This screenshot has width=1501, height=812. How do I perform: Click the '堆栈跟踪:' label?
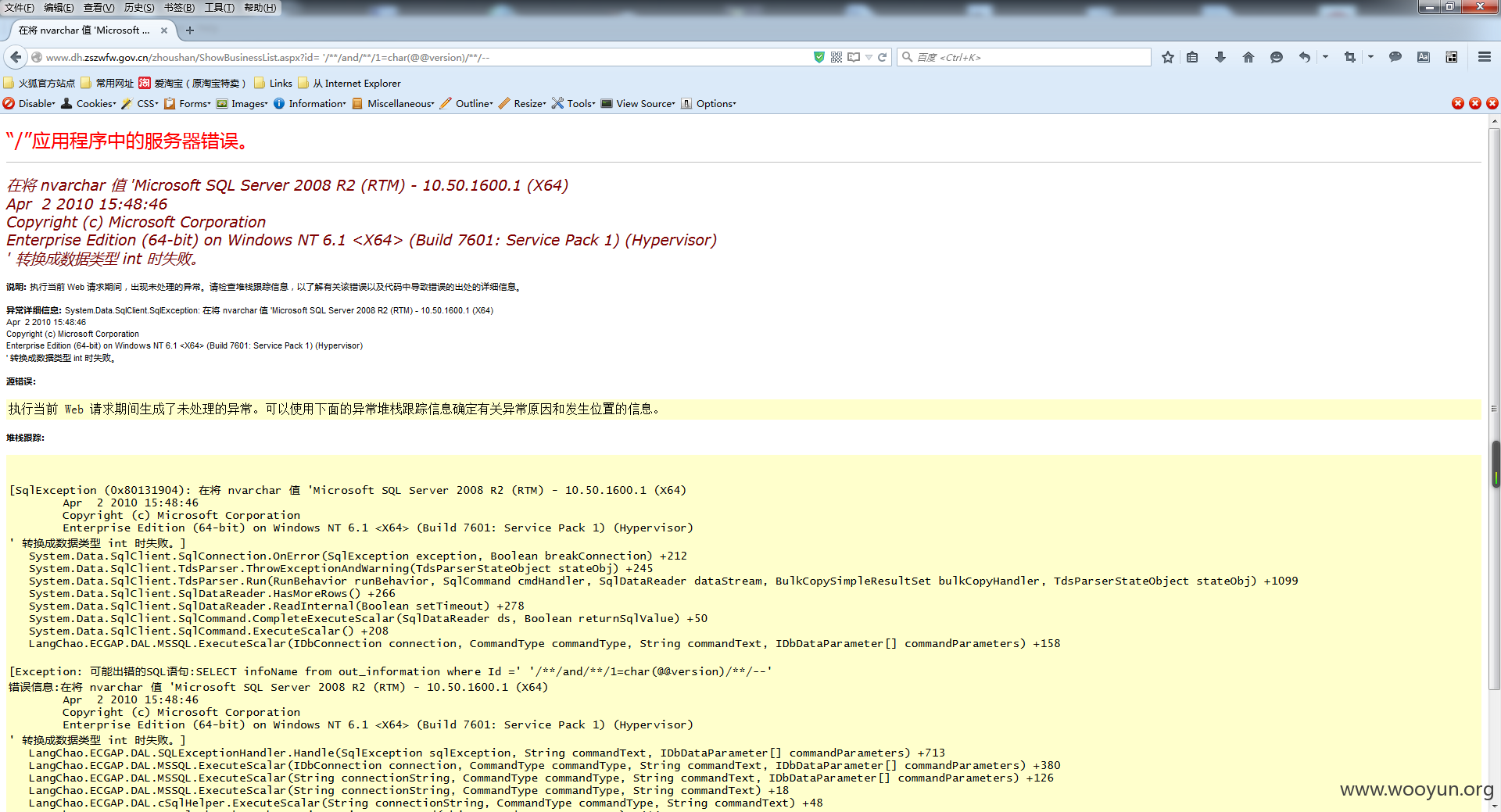point(25,438)
